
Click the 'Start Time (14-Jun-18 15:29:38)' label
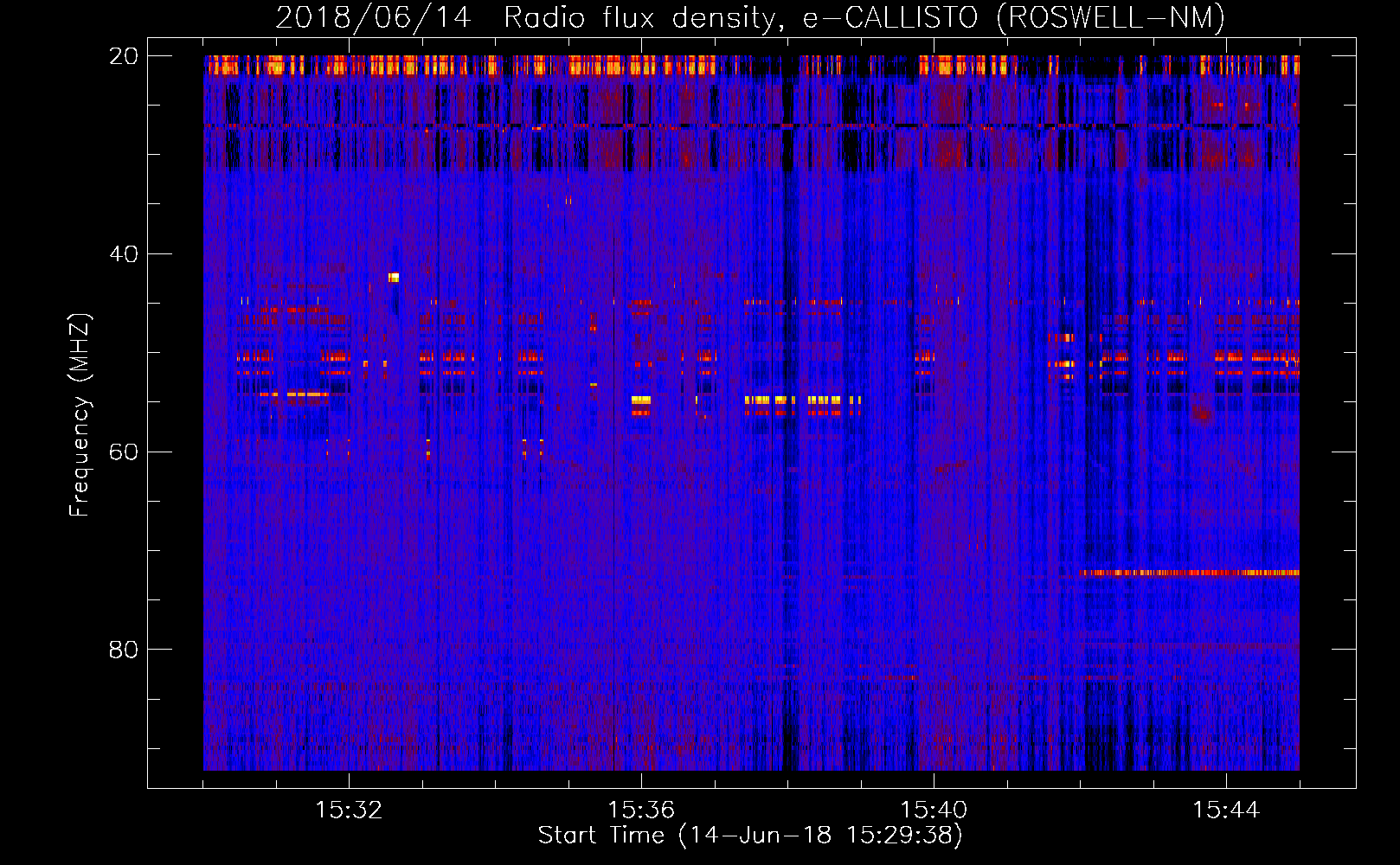[x=750, y=836]
